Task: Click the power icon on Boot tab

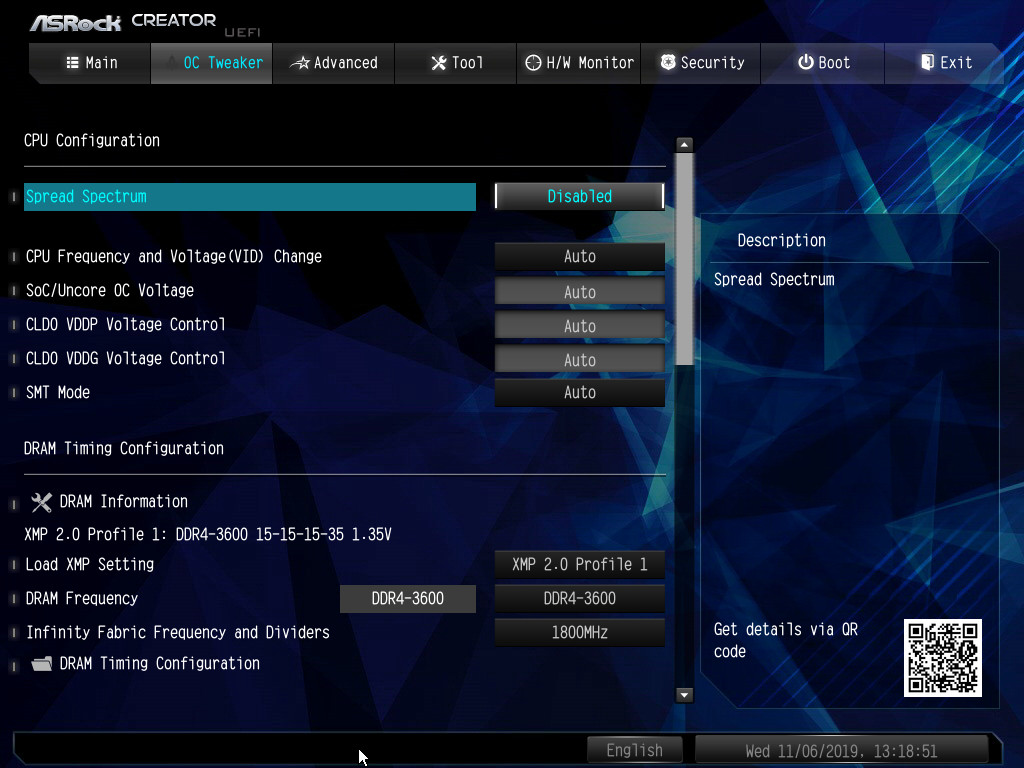Action: (x=805, y=62)
